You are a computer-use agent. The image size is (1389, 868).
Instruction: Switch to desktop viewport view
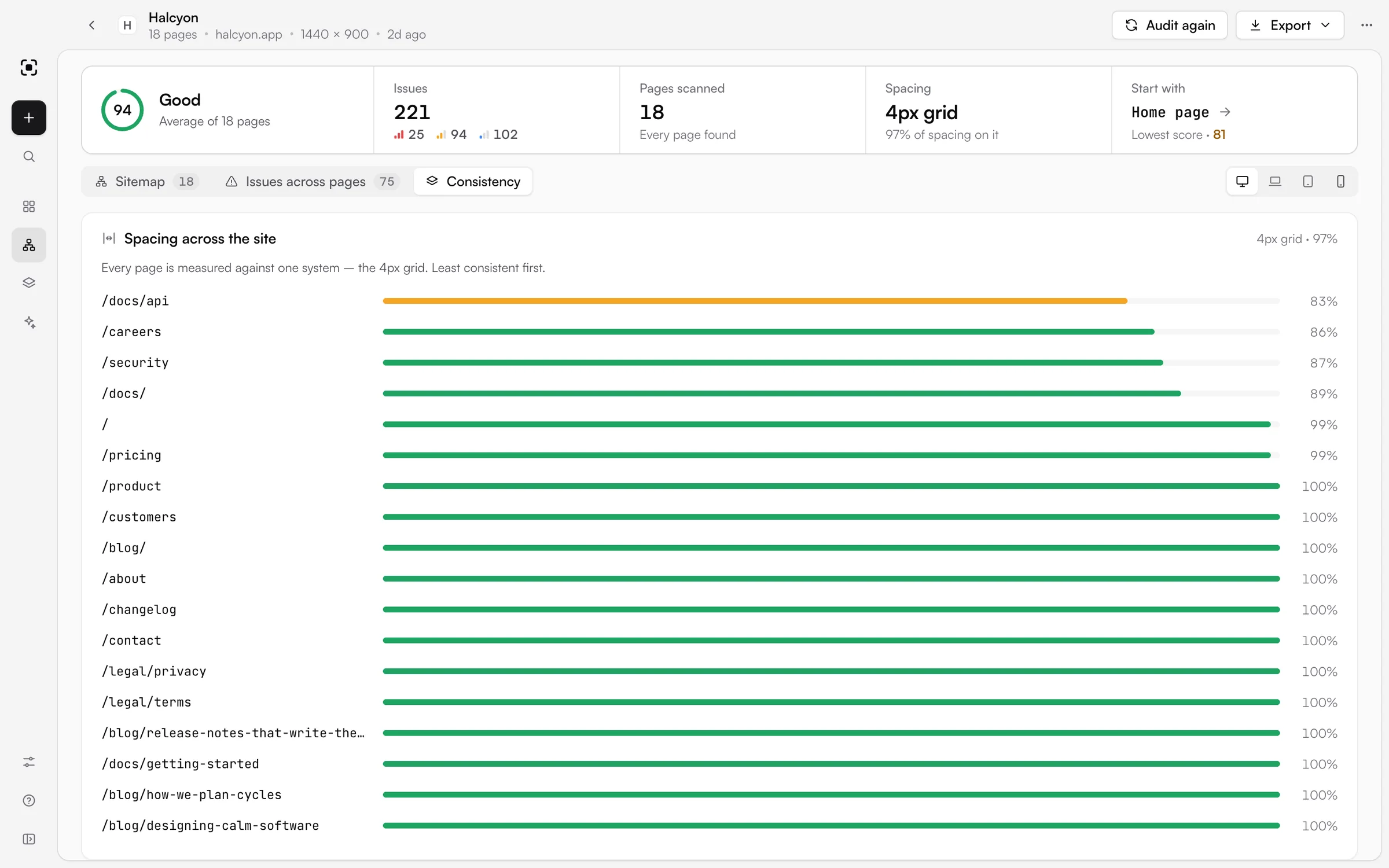[1242, 182]
